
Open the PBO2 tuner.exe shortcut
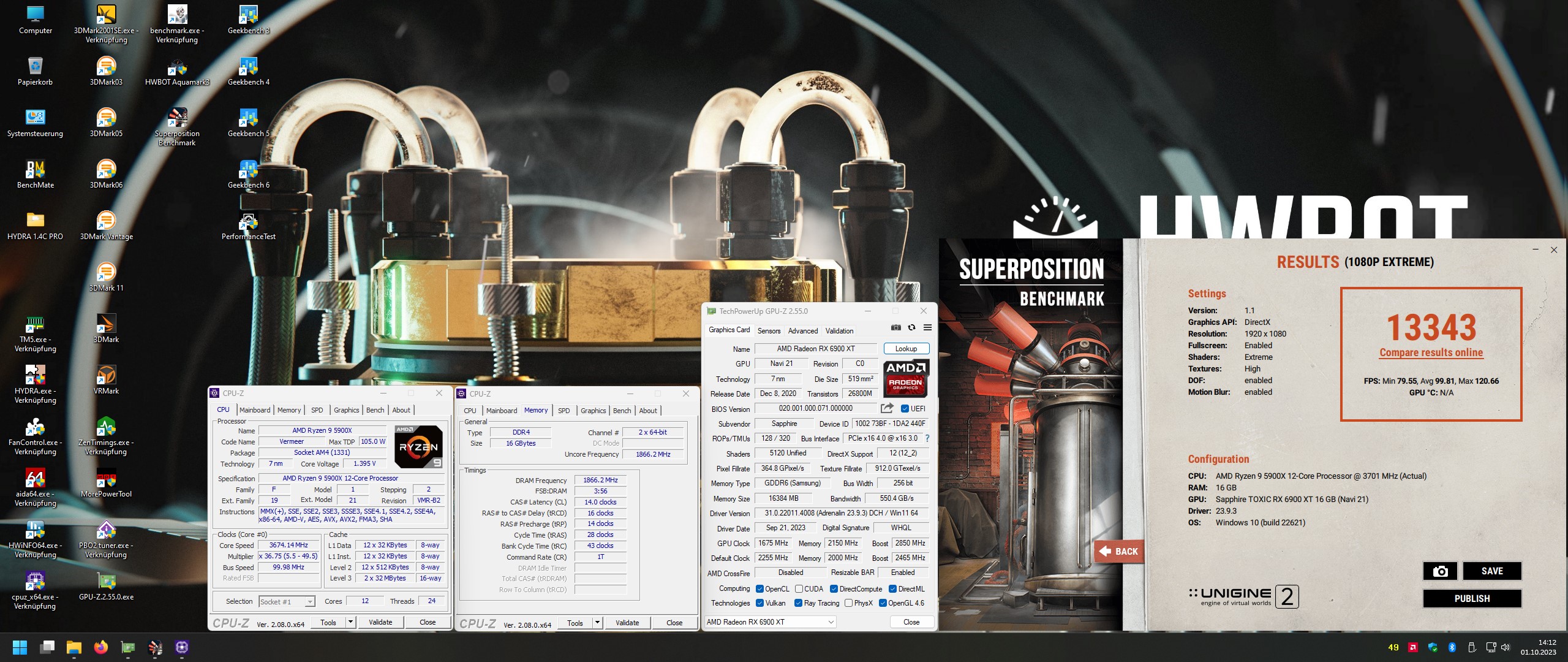106,539
